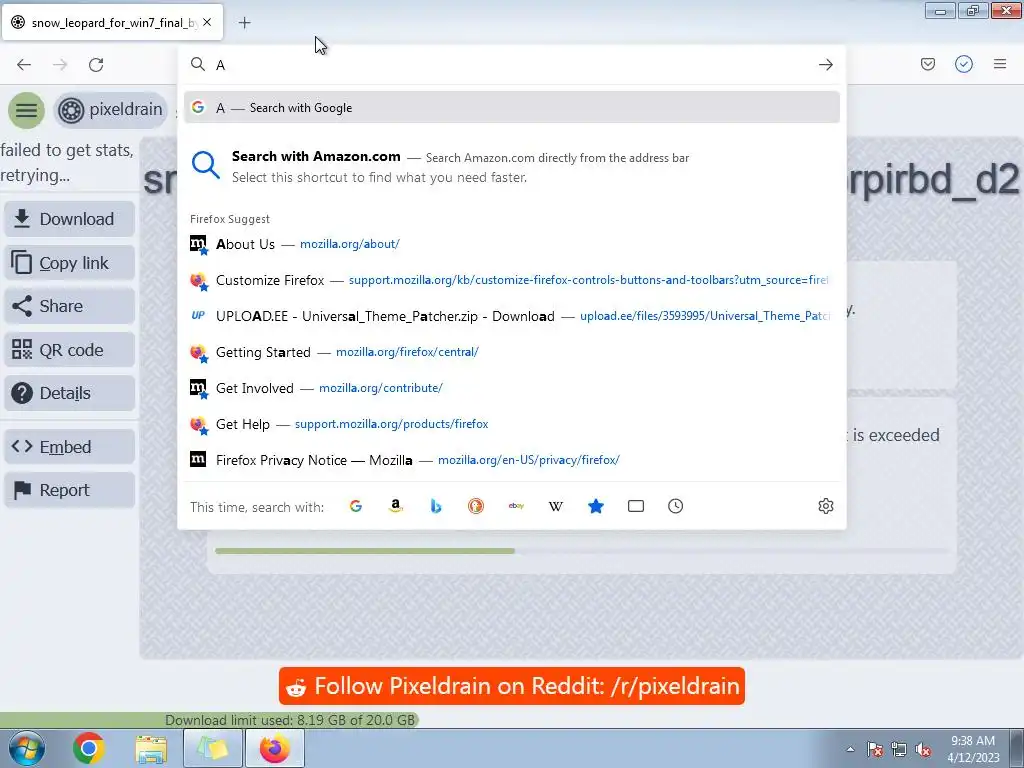Open Getting Started suggestion
Screen dimensions: 1024x768
click(512, 352)
